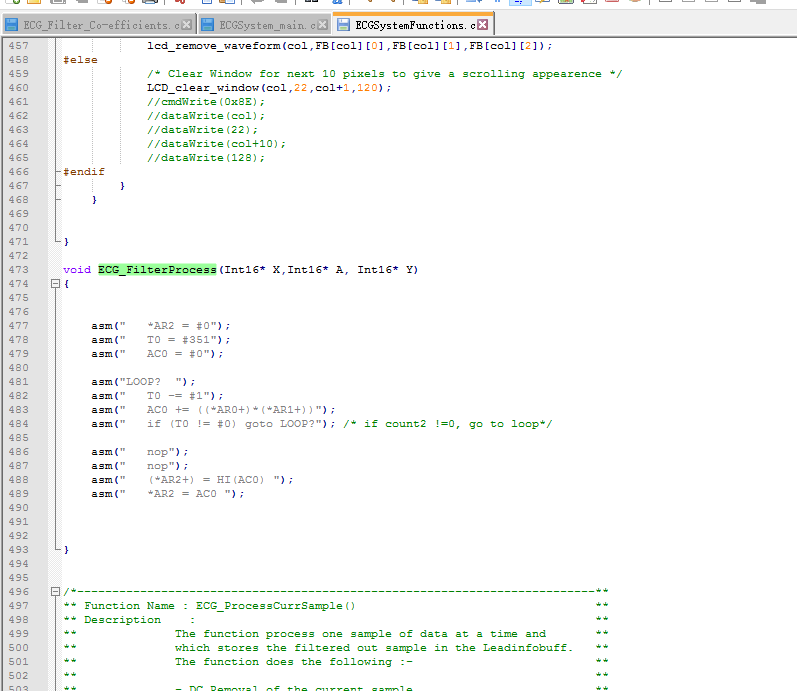
Task: Click the Int16* Y parameter on line 473
Action: (x=385, y=269)
